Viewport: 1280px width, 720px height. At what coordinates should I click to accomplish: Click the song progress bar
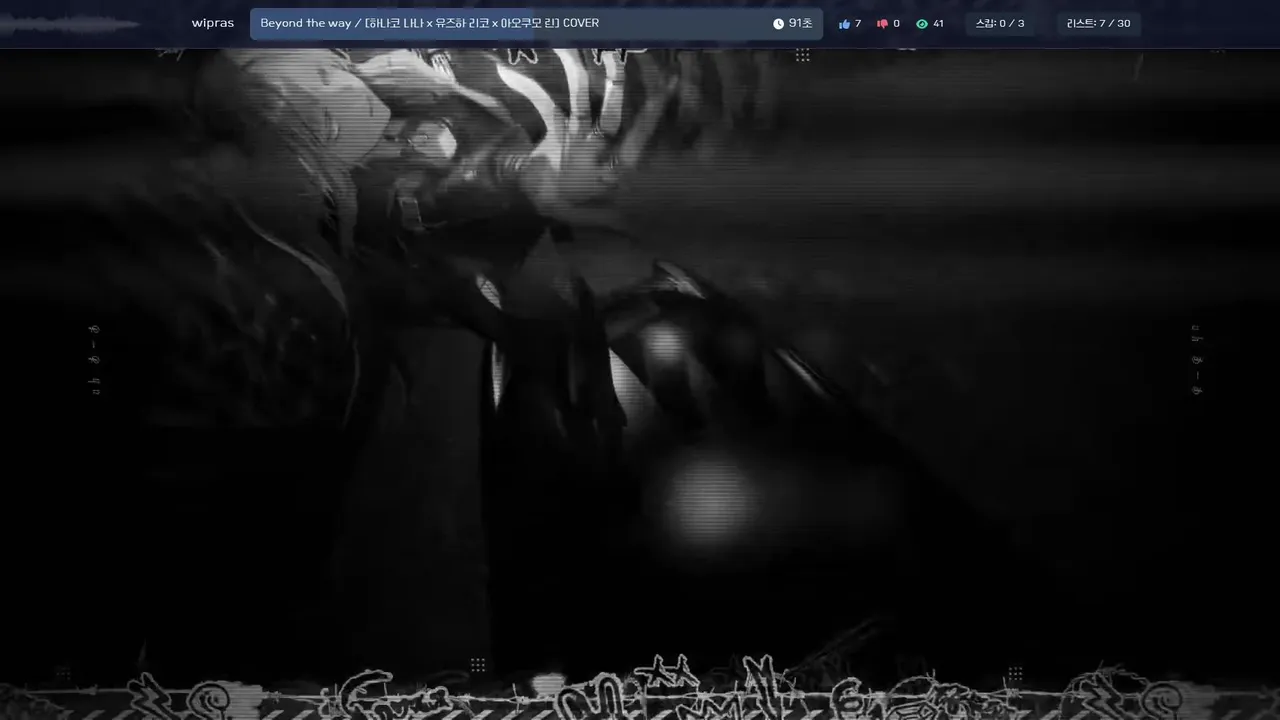(x=536, y=24)
